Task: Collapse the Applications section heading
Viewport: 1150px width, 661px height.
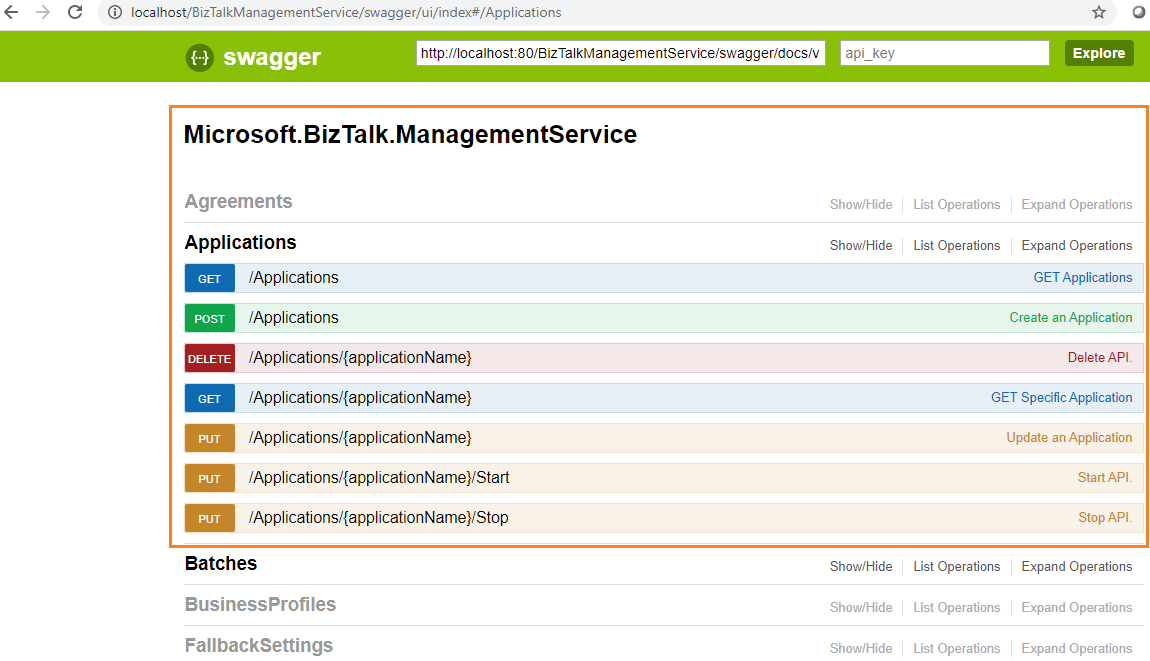Action: pos(241,242)
